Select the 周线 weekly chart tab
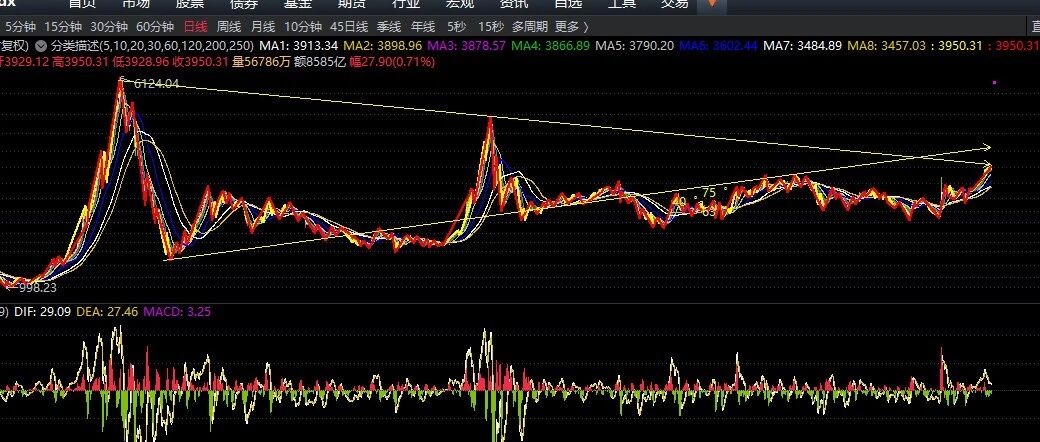The image size is (1040, 442). 229,27
